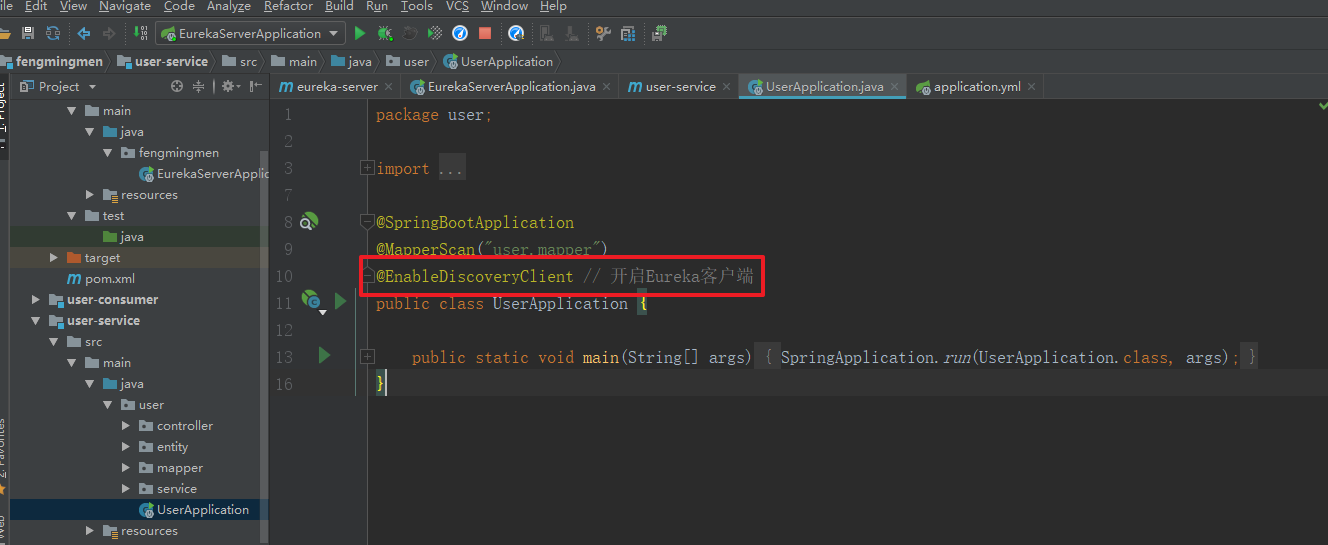Click the green run arrow on line 11
The width and height of the screenshot is (1328, 545).
click(x=341, y=300)
